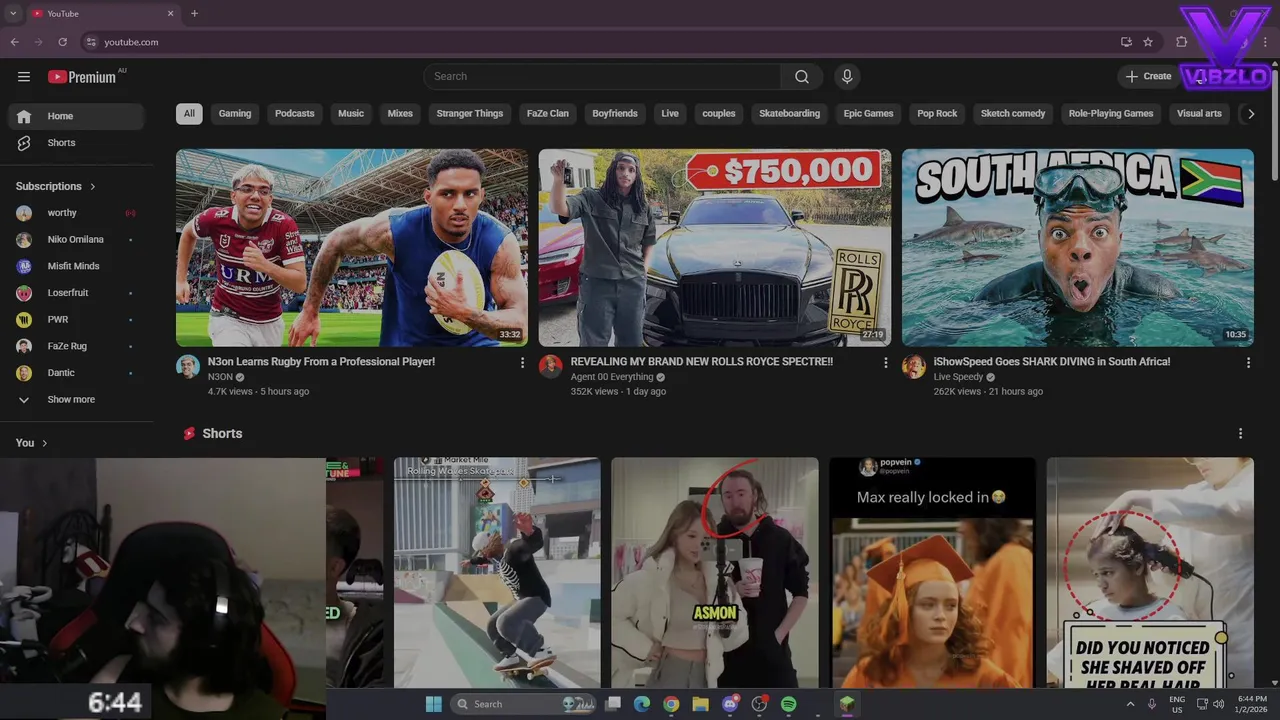1280x720 pixels.
Task: Open the Create button
Action: click(1148, 76)
